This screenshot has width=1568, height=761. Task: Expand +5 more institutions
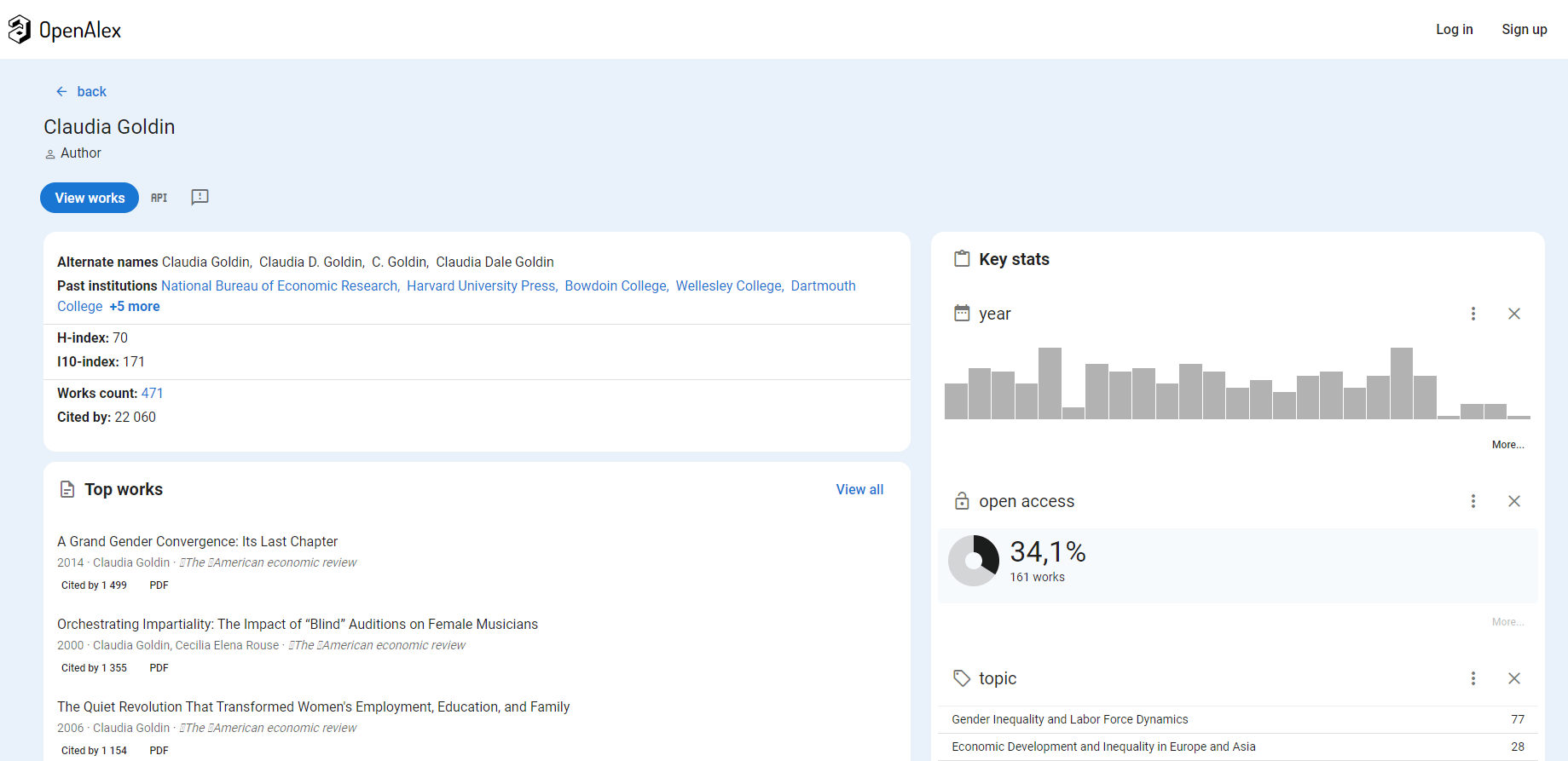click(135, 306)
